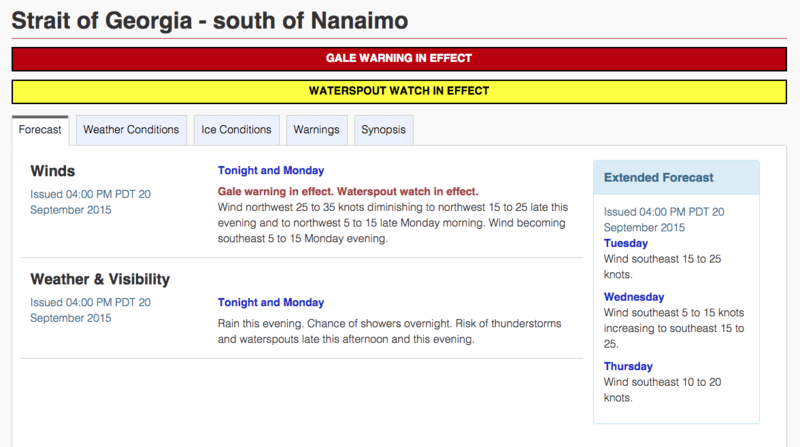
Task: Click the Weather & Visibility issued time stamp
Action: (x=90, y=310)
